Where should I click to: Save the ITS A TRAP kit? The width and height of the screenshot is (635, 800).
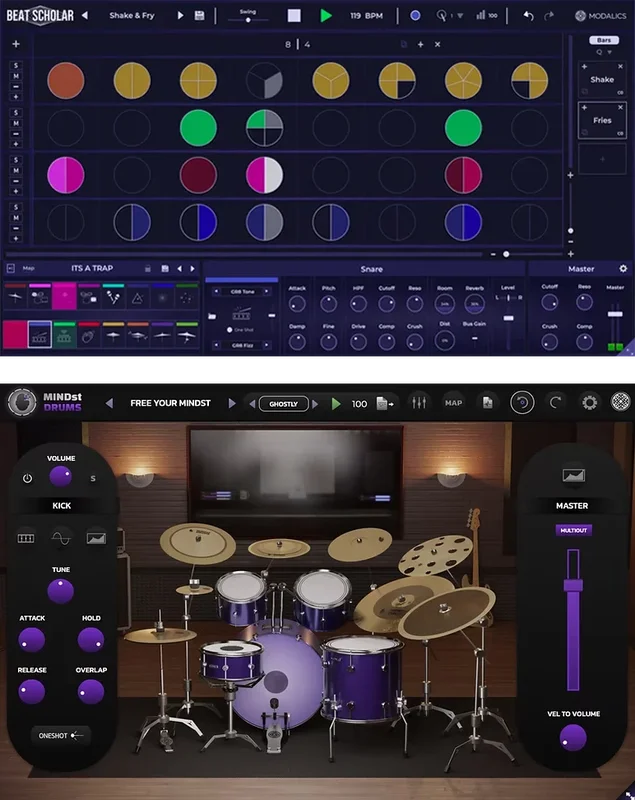tap(165, 268)
